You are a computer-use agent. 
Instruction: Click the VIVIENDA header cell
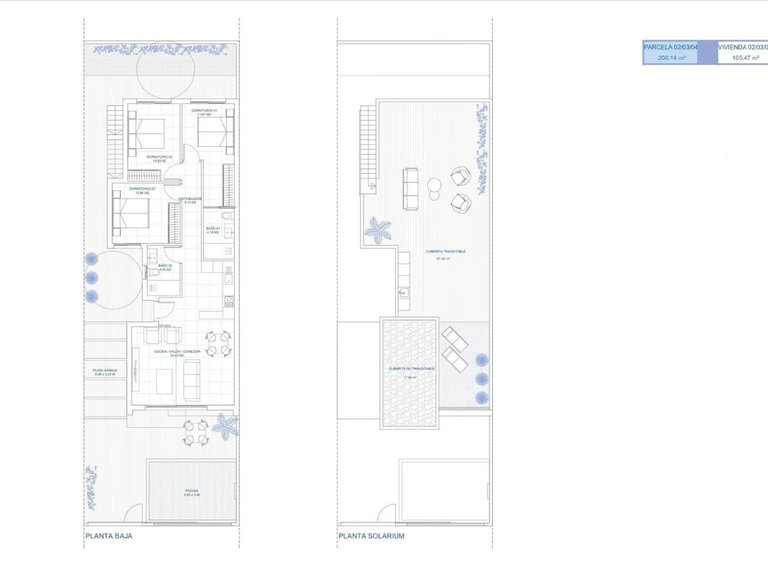[741, 46]
